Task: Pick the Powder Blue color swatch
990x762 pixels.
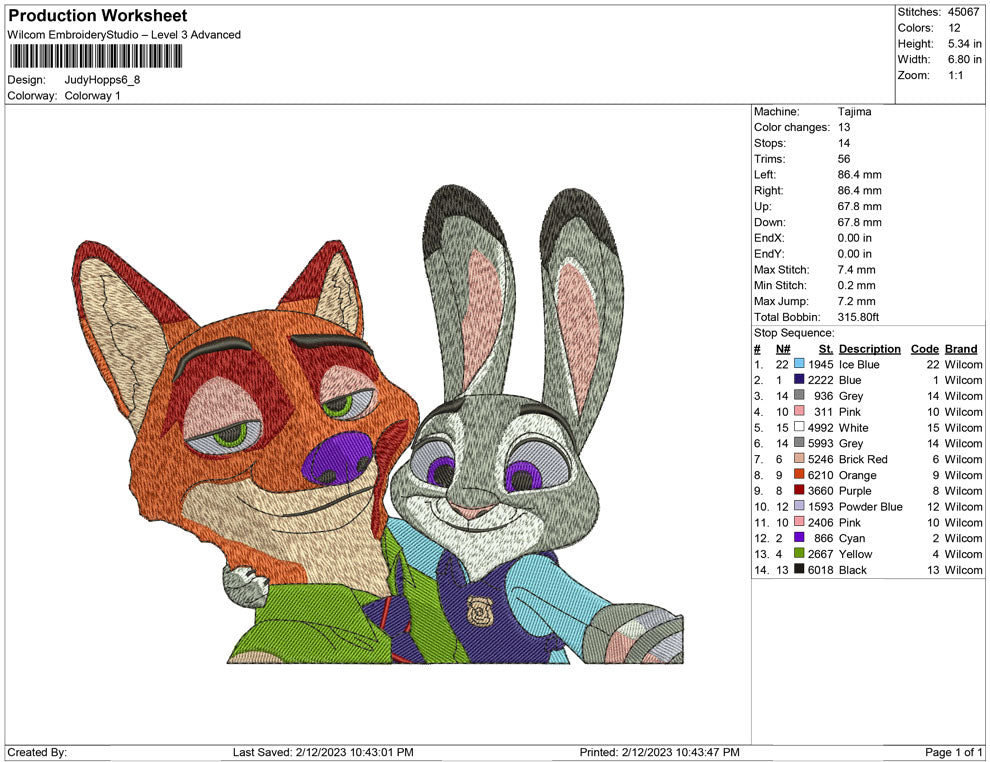Action: 799,507
